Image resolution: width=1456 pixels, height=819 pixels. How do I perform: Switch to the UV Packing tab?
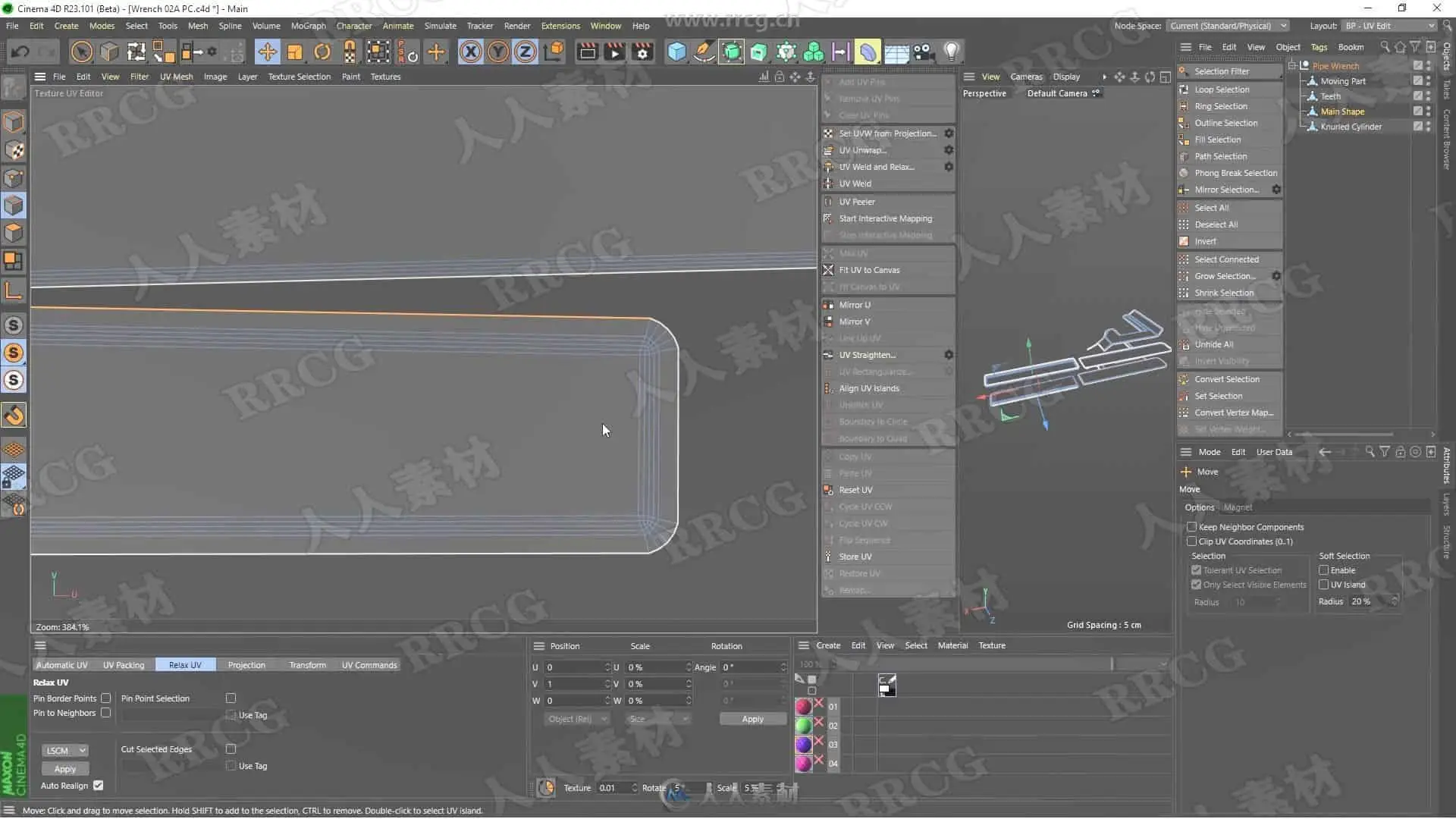pos(124,665)
